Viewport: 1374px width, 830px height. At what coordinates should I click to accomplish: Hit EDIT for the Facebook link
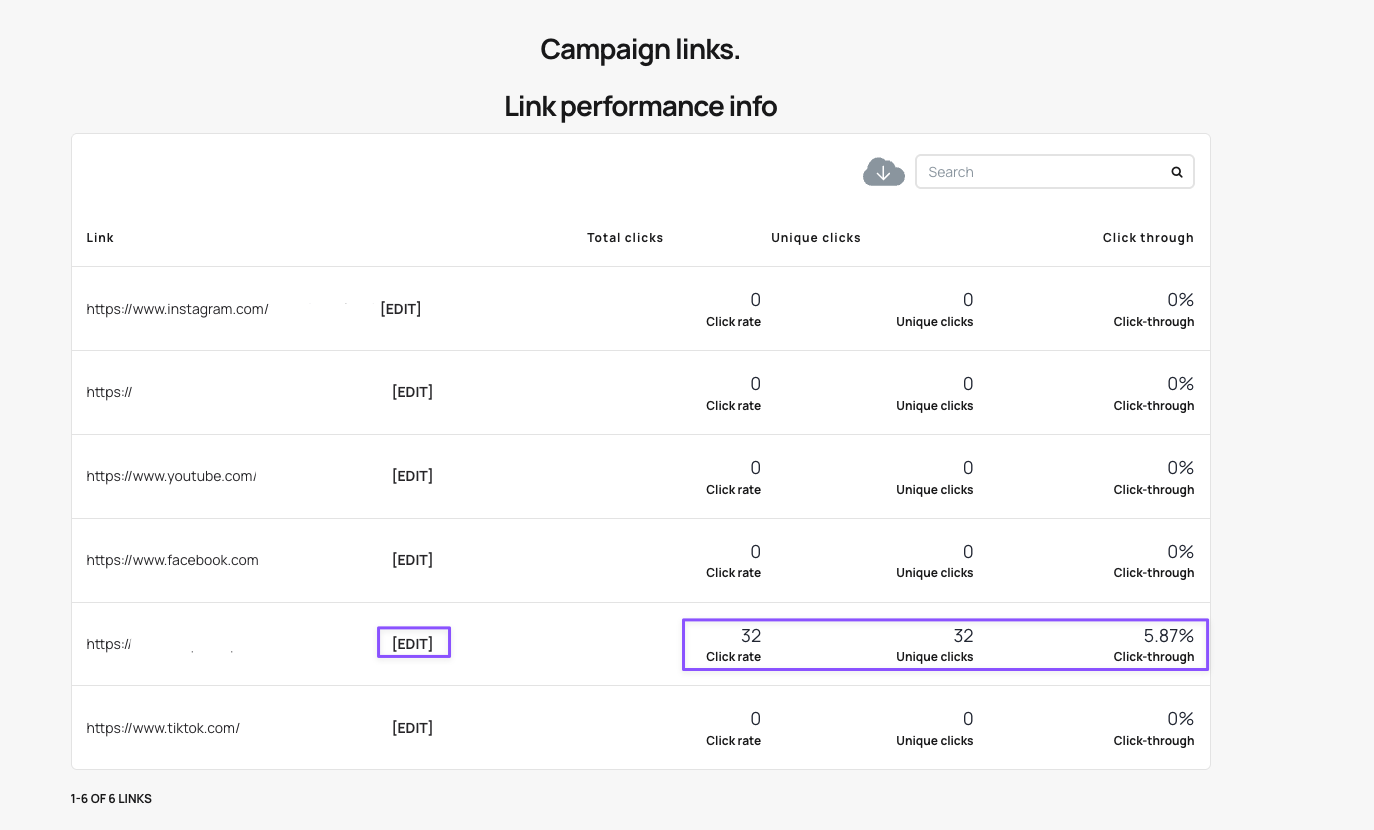tap(412, 560)
